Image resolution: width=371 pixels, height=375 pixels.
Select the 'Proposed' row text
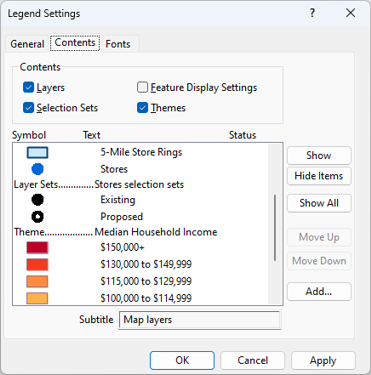(122, 217)
